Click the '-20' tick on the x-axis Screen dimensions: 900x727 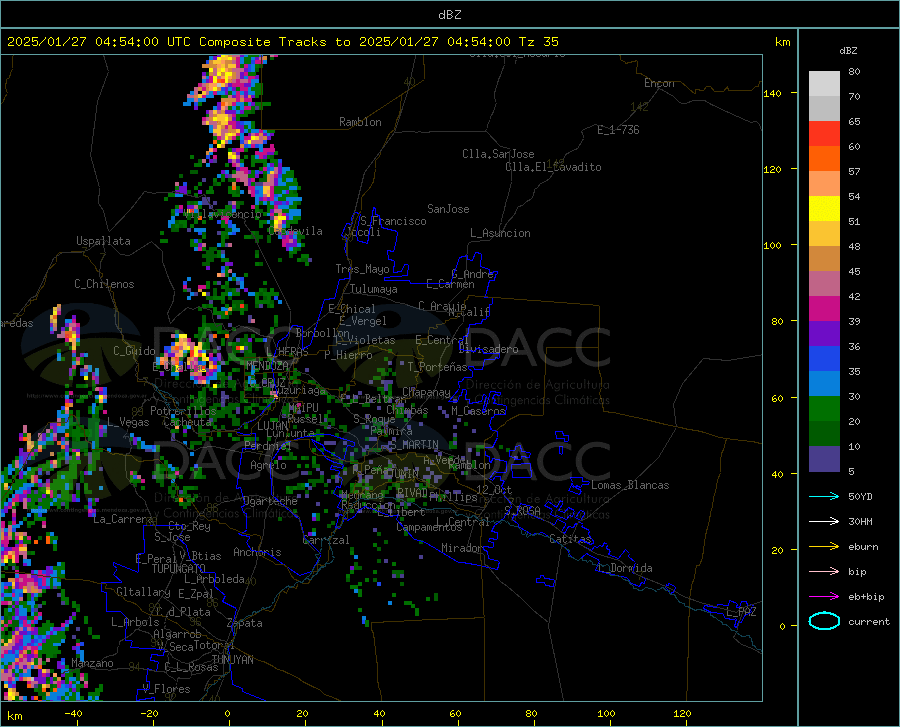(149, 714)
